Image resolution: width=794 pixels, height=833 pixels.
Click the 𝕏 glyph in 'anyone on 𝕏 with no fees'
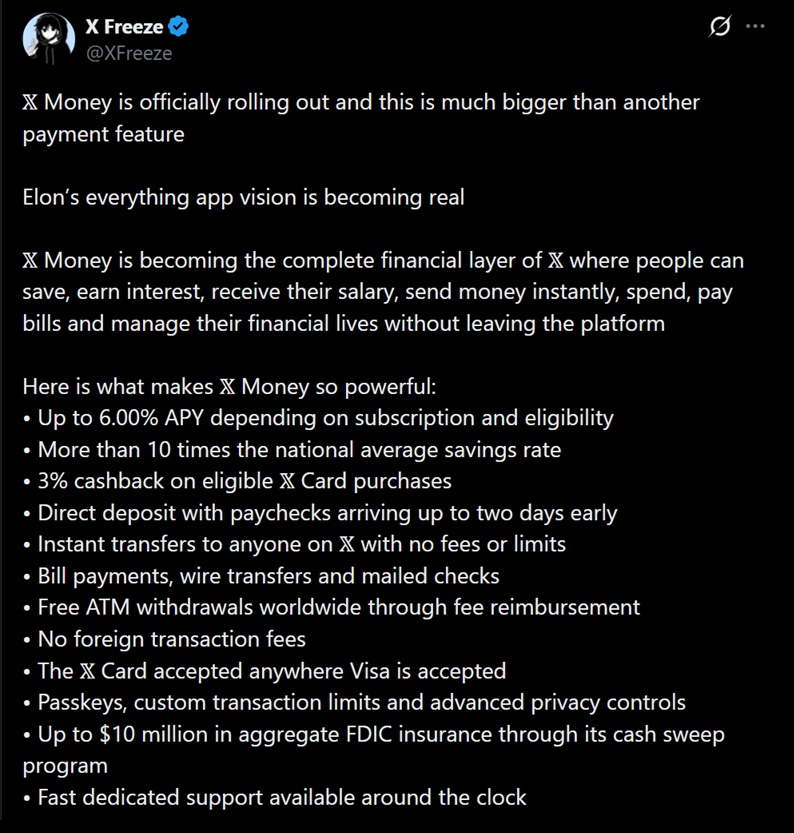tap(347, 545)
